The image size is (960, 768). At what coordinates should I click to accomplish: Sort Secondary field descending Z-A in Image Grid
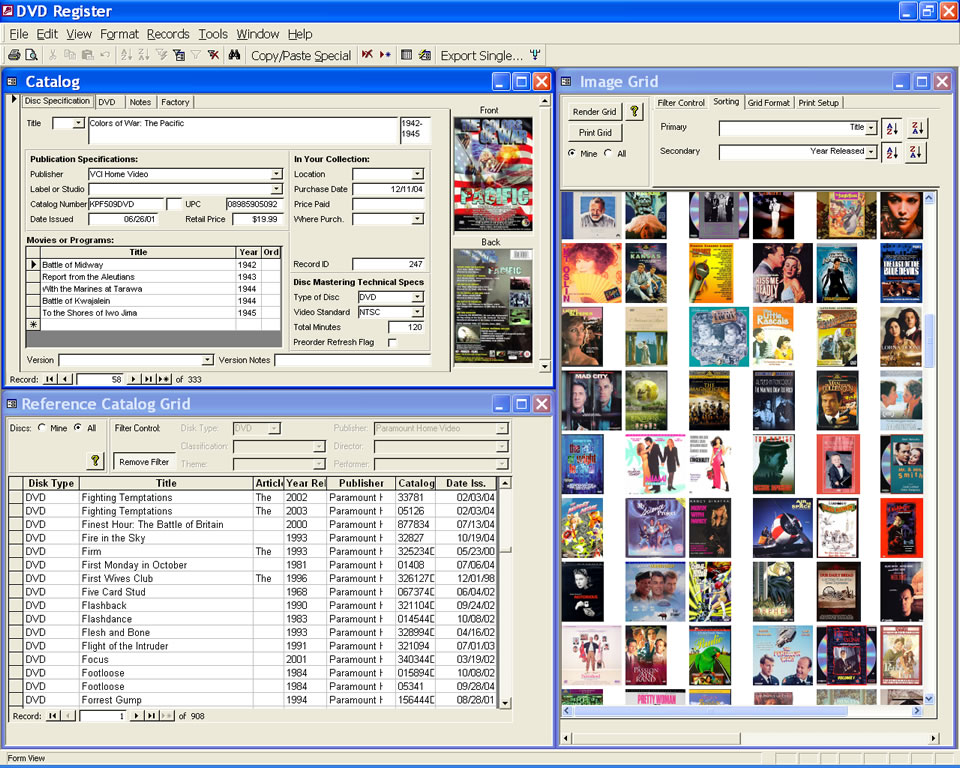[x=917, y=152]
